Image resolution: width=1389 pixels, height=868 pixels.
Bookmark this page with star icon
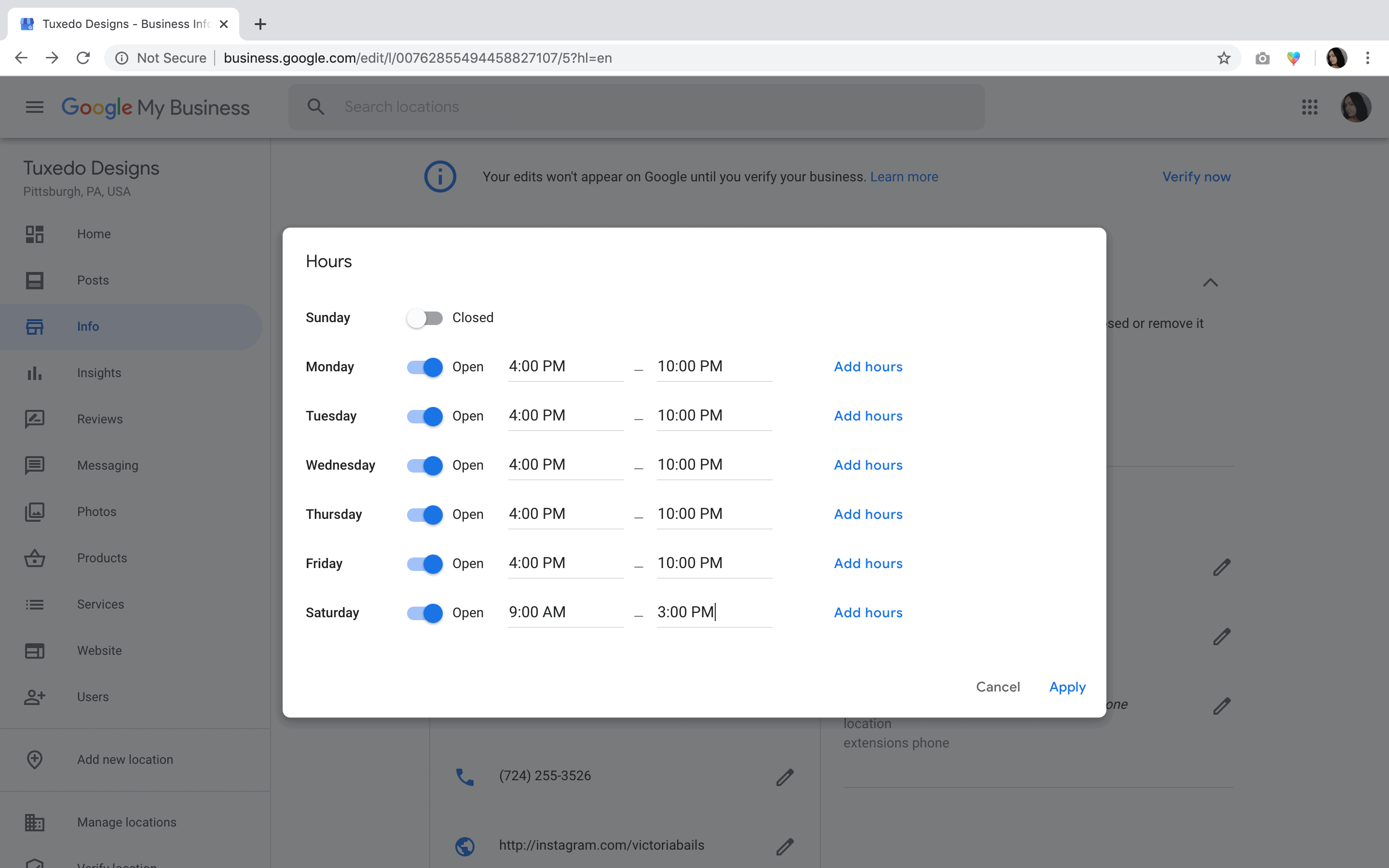pyautogui.click(x=1224, y=58)
